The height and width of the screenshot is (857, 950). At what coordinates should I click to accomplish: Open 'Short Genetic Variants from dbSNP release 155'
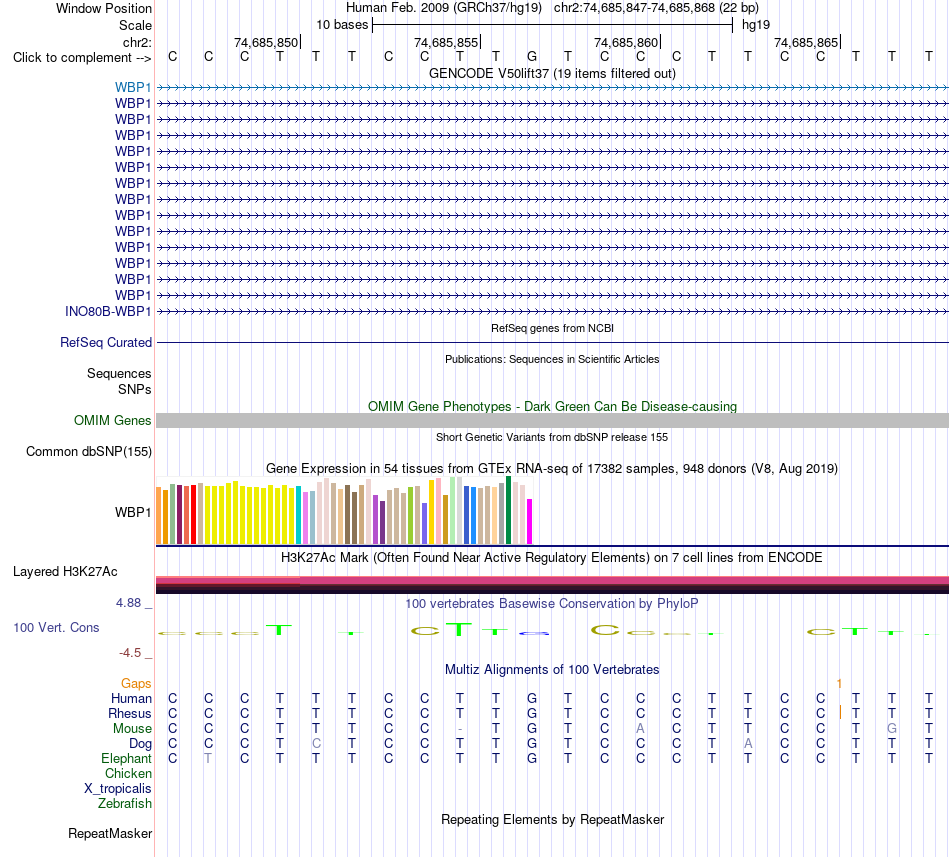(x=552, y=437)
